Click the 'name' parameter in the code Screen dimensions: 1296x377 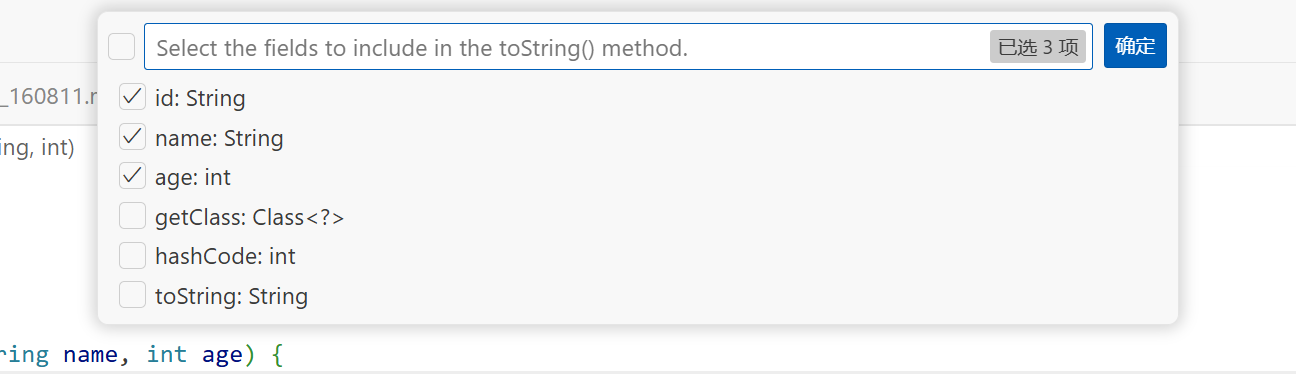pyautogui.click(x=91, y=354)
